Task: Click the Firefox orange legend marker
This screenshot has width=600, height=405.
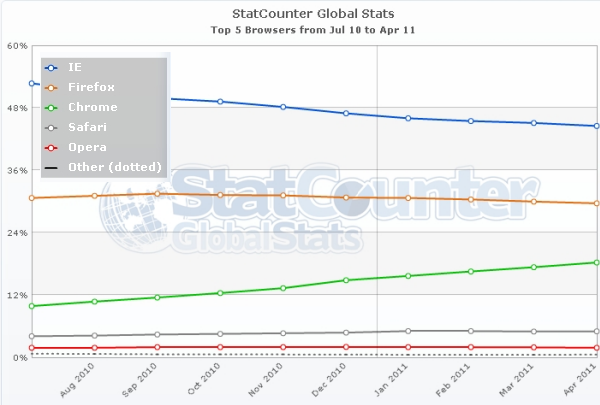Action: pos(50,87)
